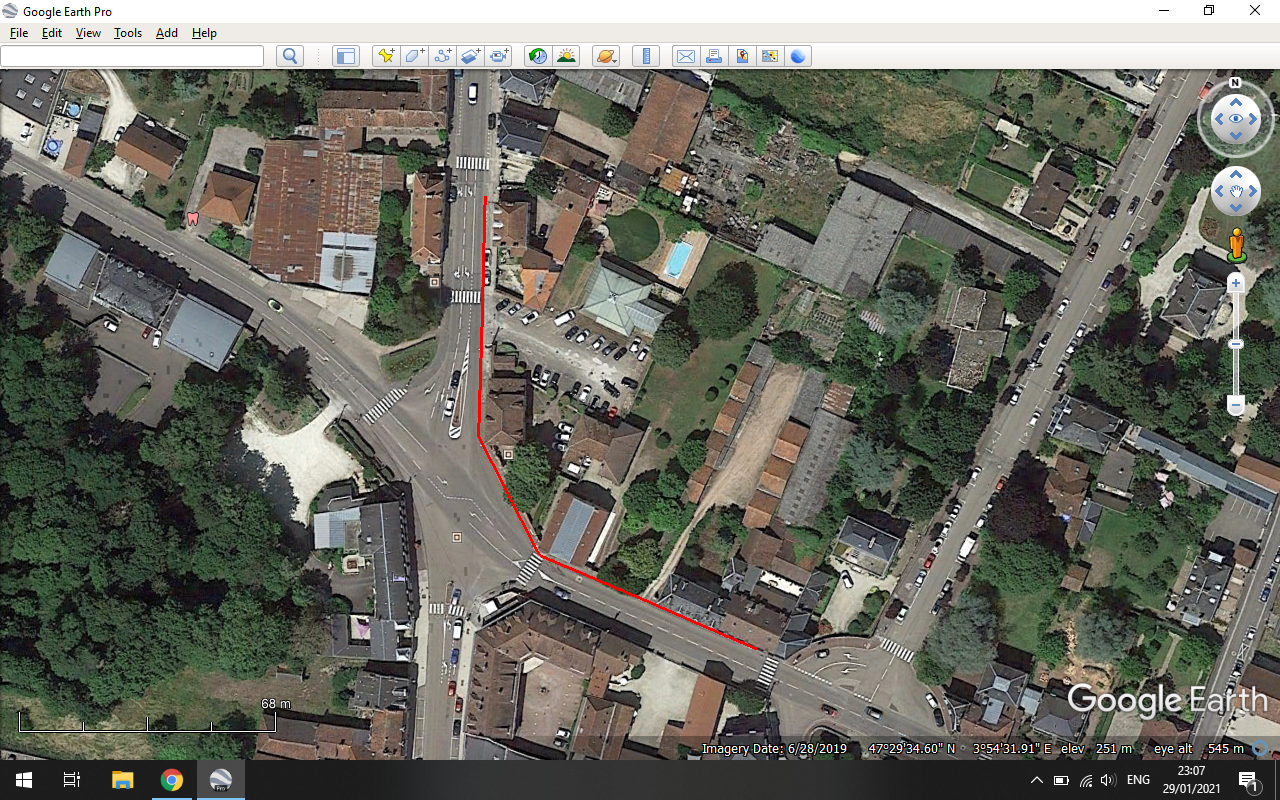1280x800 pixels.
Task: Show historical imagery
Action: [x=538, y=56]
